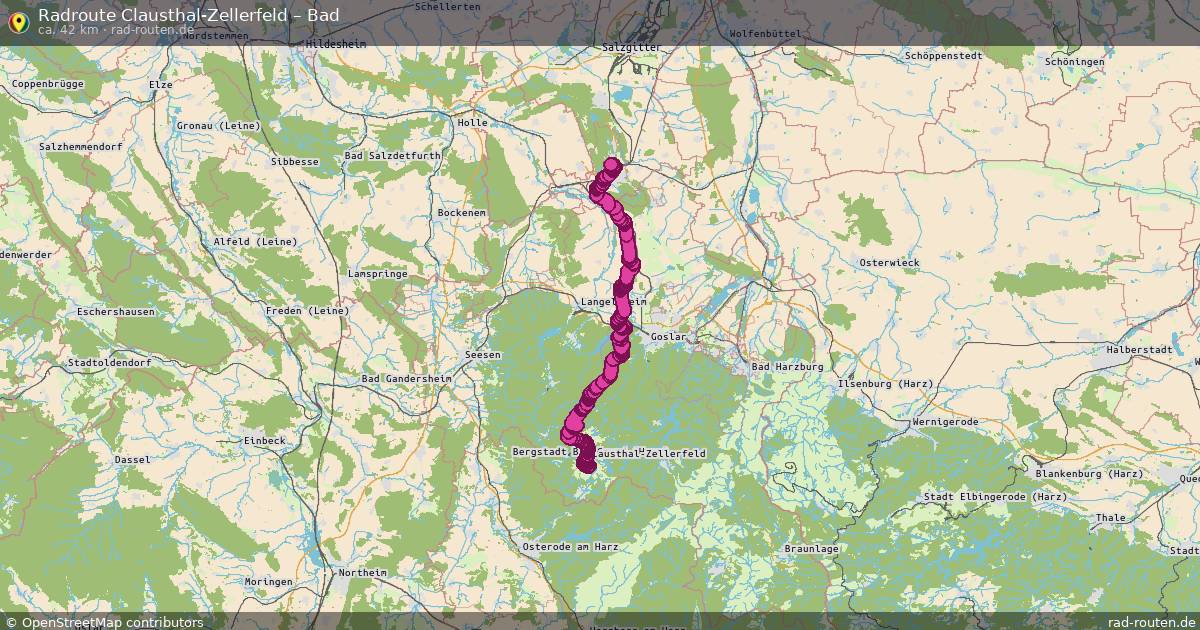
Task: Click the Hildesheim city label
Action: pos(338,46)
